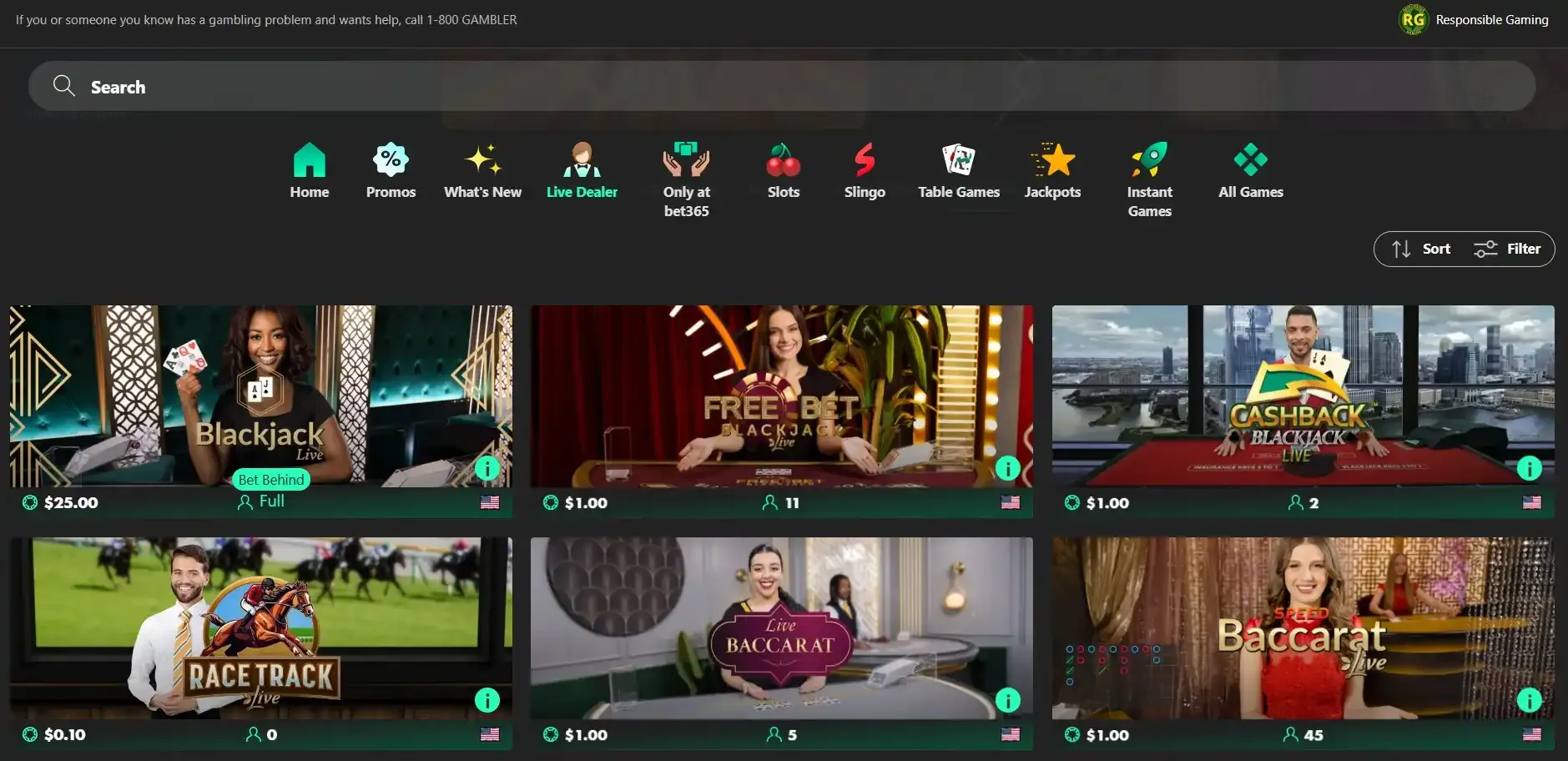Open the All Games category

(1250, 171)
